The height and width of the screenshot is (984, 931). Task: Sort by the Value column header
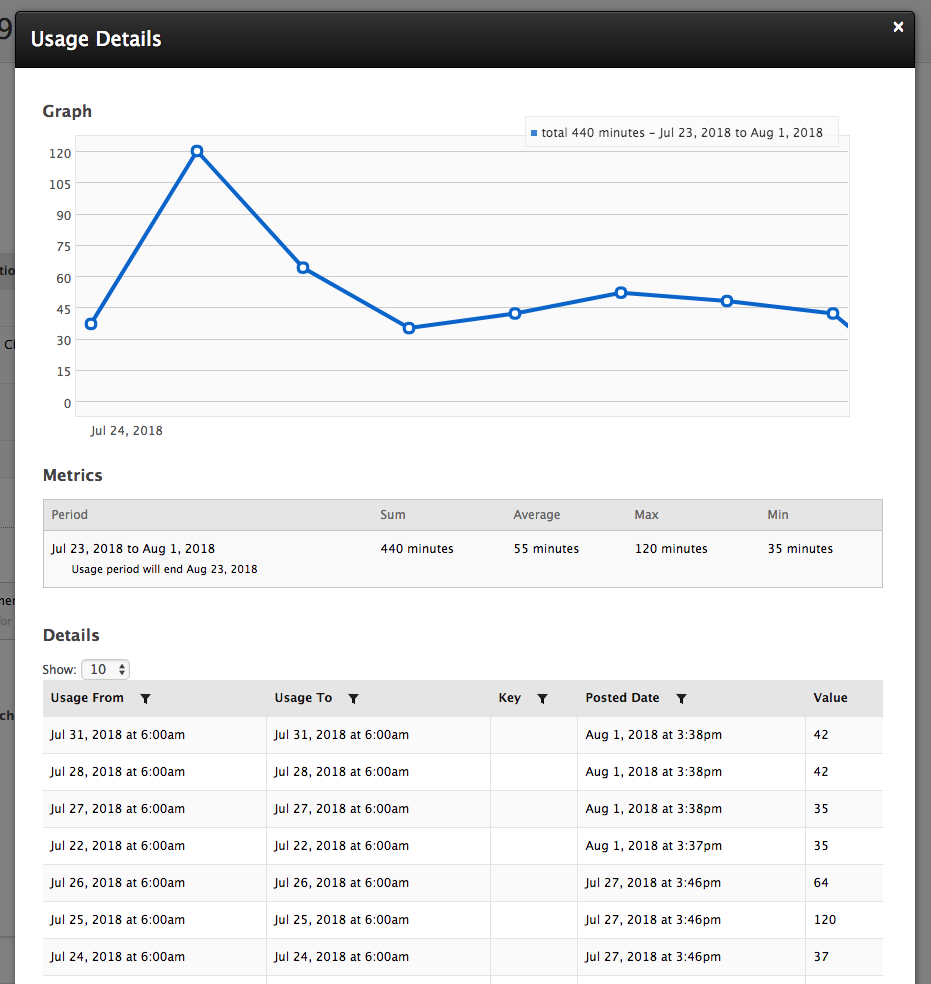(x=830, y=698)
